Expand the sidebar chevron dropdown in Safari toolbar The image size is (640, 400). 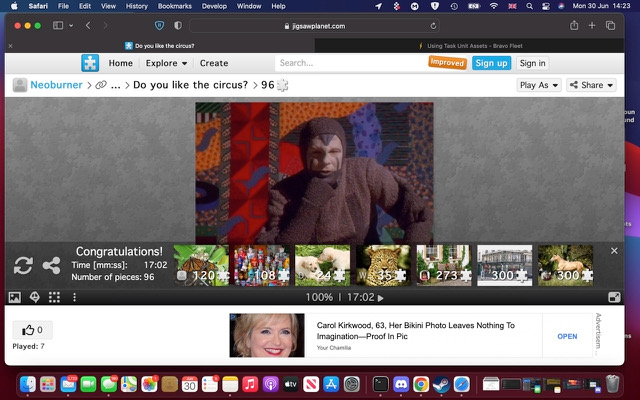71,25
